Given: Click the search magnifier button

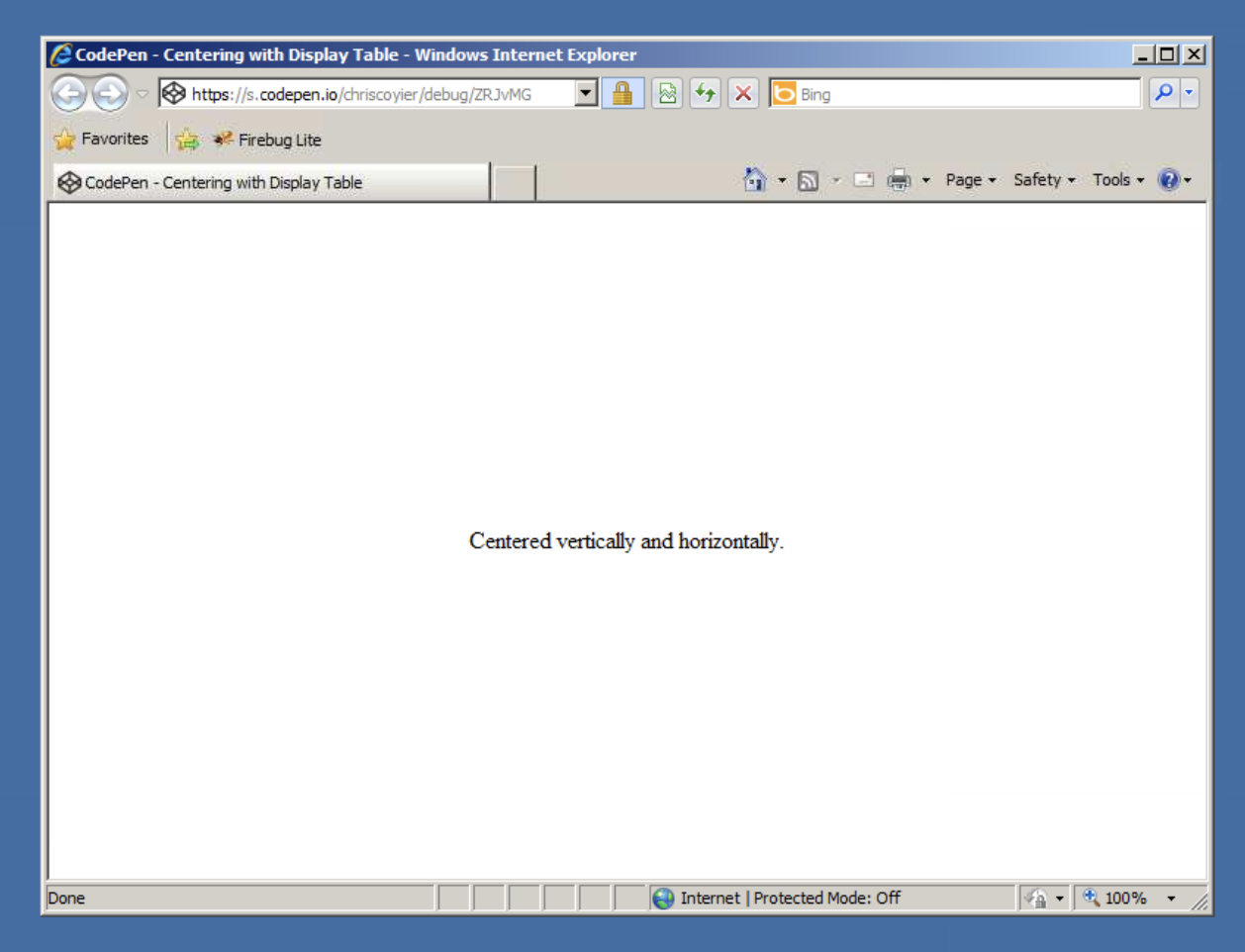Looking at the screenshot, I should click(1164, 93).
